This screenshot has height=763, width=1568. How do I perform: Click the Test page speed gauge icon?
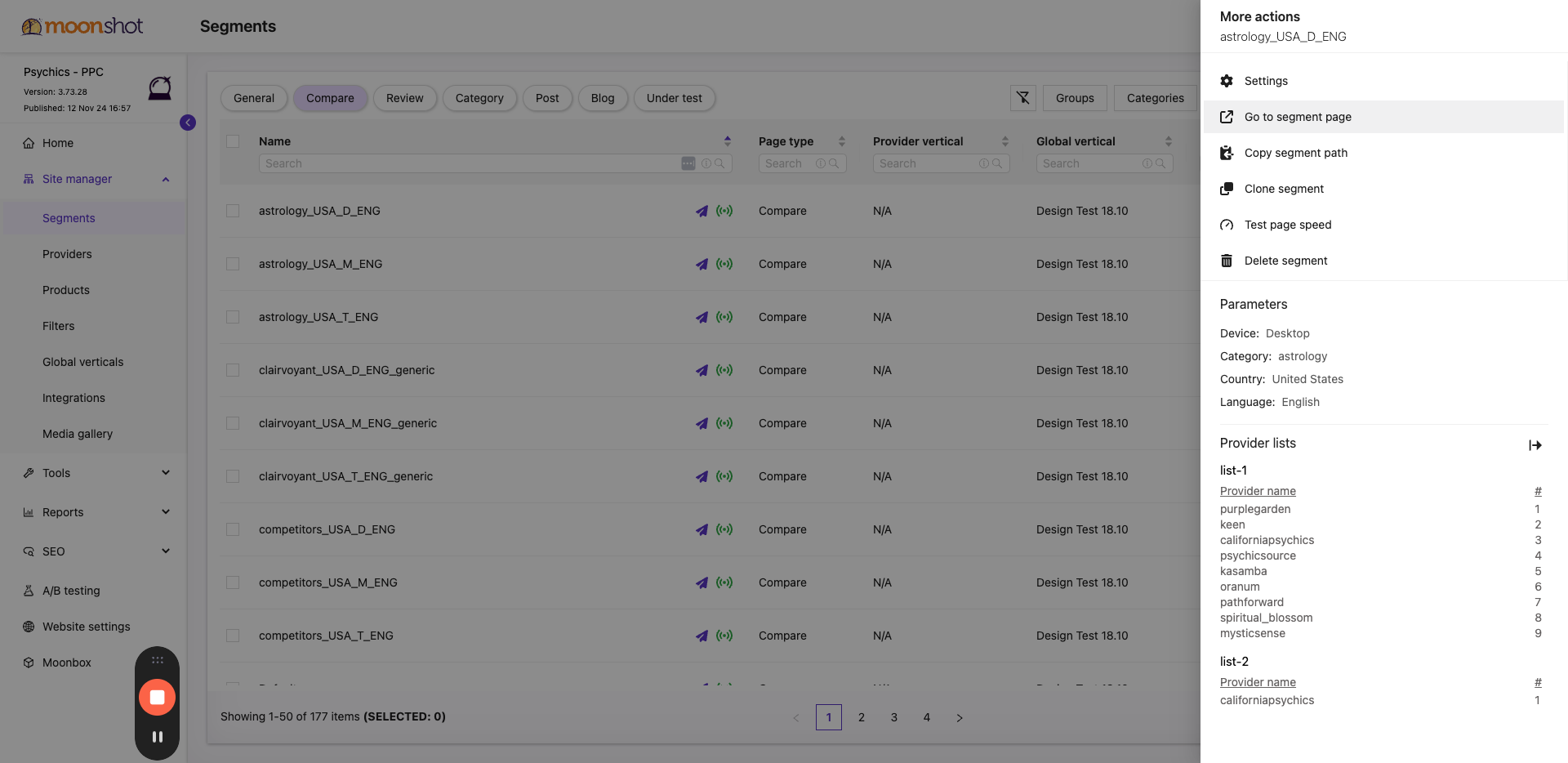(x=1227, y=225)
